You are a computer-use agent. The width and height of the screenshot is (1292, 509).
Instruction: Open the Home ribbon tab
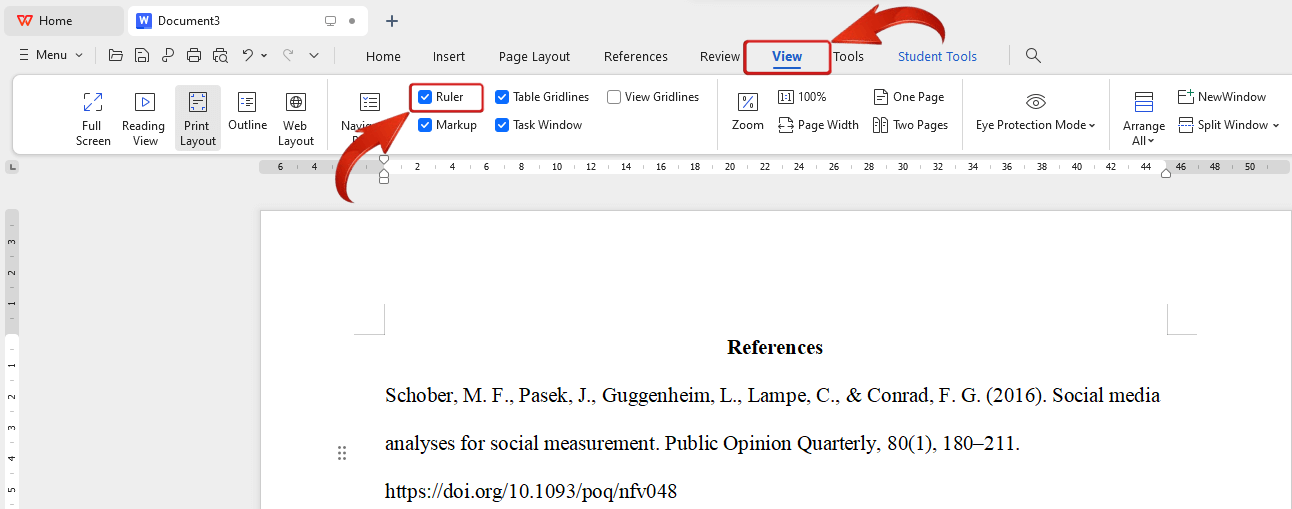pyautogui.click(x=383, y=56)
